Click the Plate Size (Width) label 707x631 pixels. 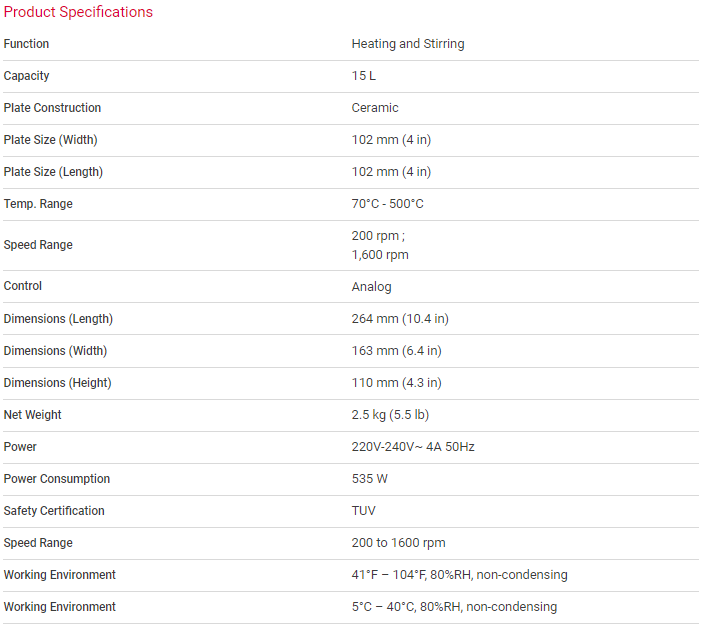click(50, 140)
